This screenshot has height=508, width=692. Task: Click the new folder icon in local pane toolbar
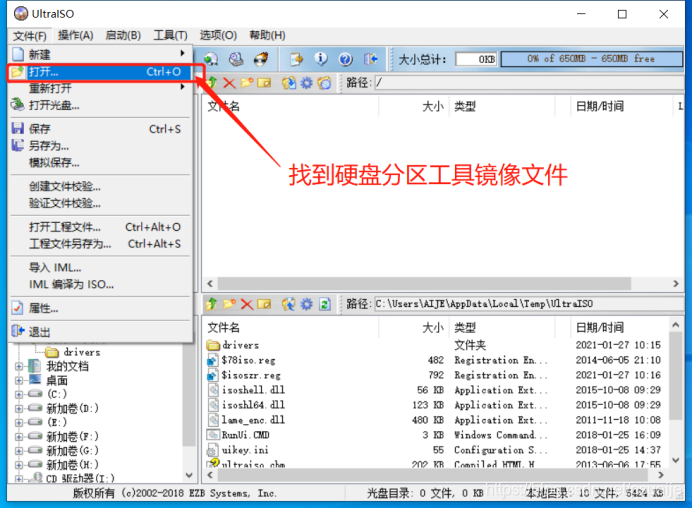[229, 304]
